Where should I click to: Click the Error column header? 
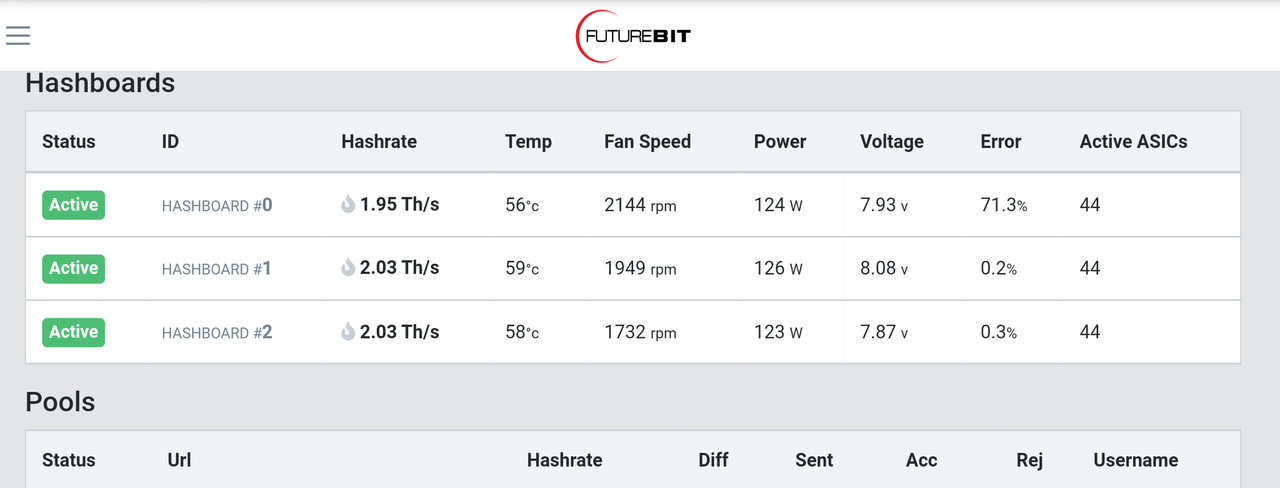[x=1000, y=141]
